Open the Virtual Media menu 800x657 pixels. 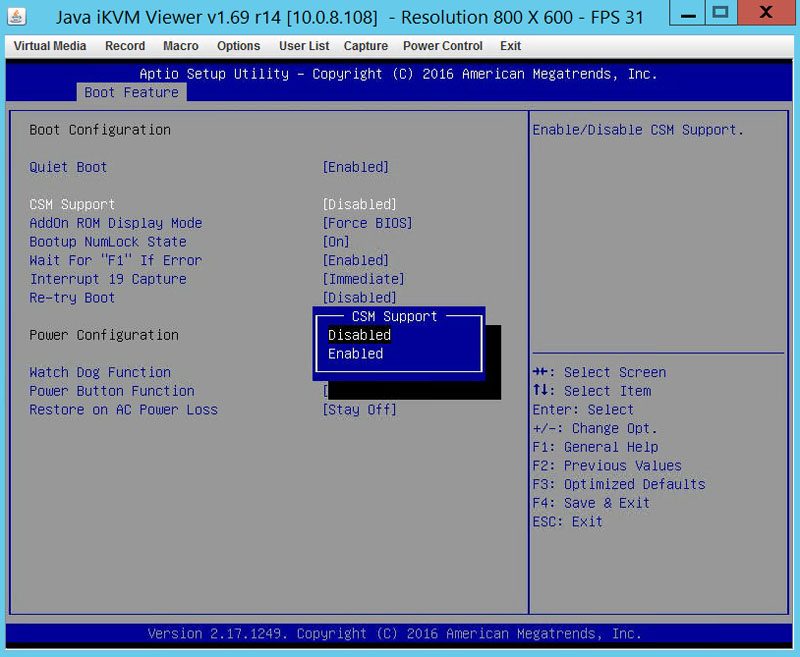click(x=50, y=46)
